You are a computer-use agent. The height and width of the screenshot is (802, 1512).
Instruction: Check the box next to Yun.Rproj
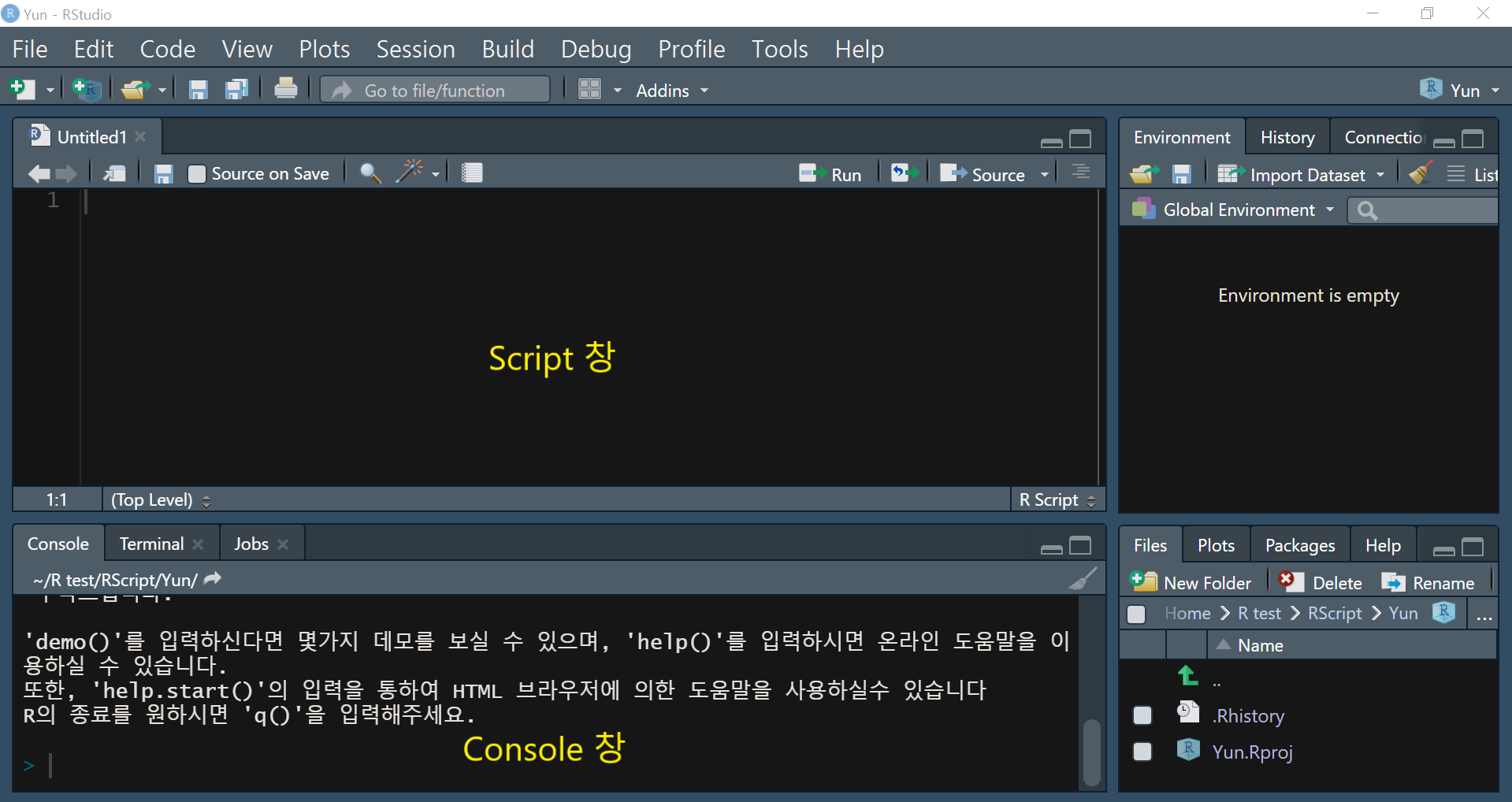point(1142,752)
